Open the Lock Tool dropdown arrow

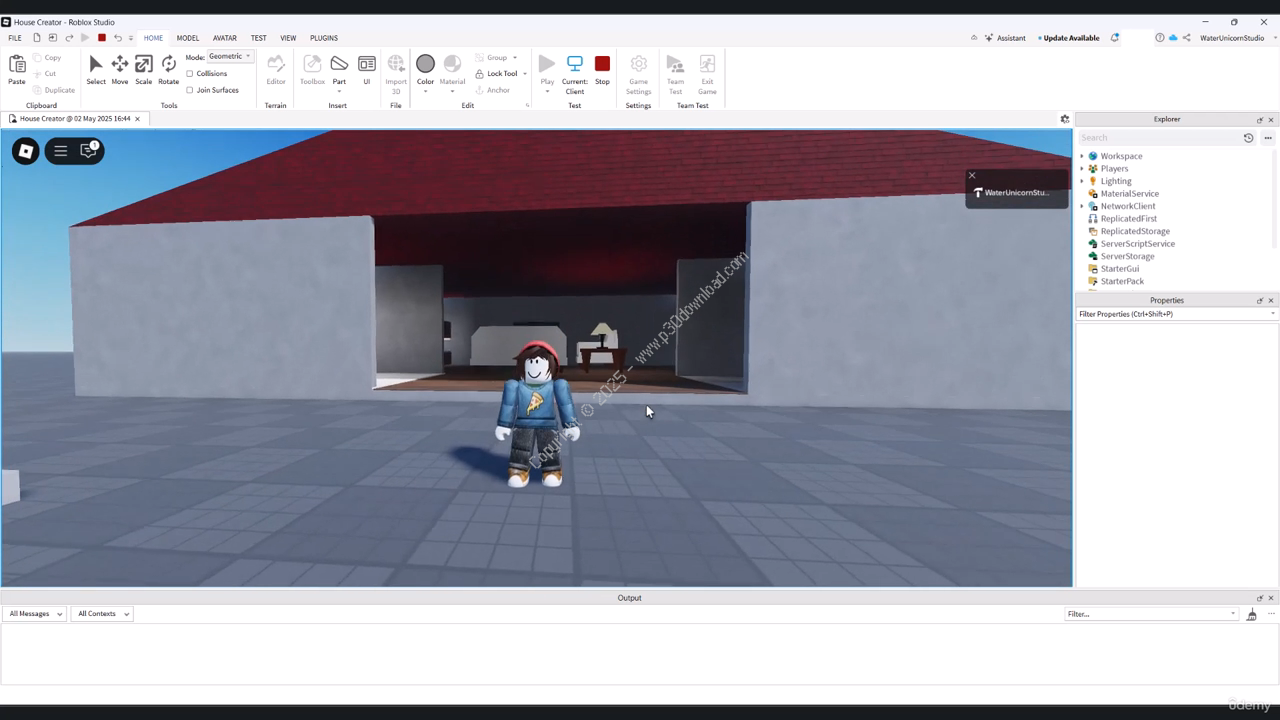click(x=525, y=74)
